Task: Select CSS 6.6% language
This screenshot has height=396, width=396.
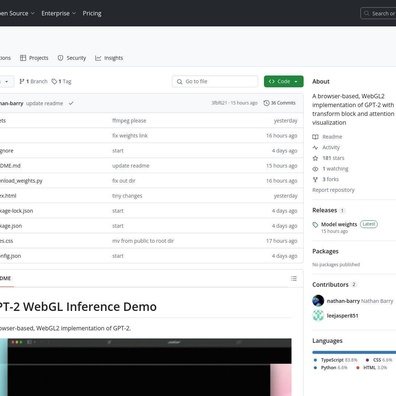Action: 379,360
